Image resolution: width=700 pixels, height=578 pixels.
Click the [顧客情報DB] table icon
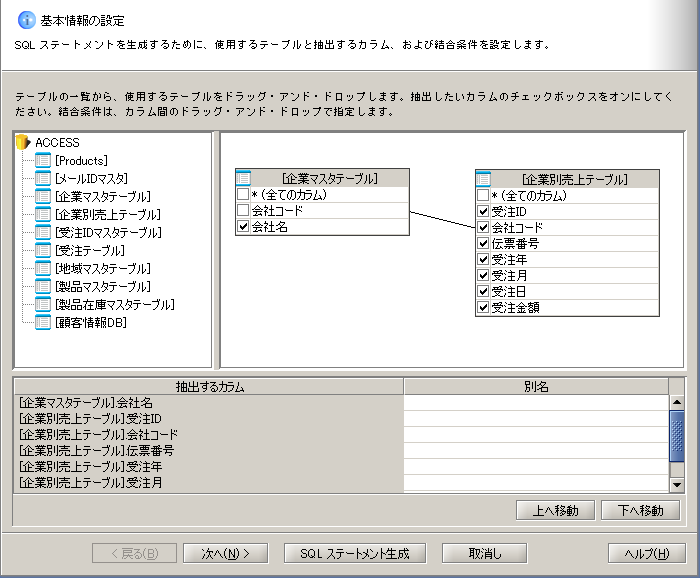(x=42, y=323)
